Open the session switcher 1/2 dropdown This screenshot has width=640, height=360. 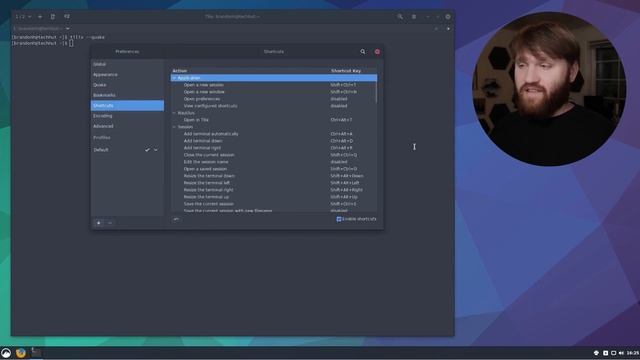pos(23,17)
